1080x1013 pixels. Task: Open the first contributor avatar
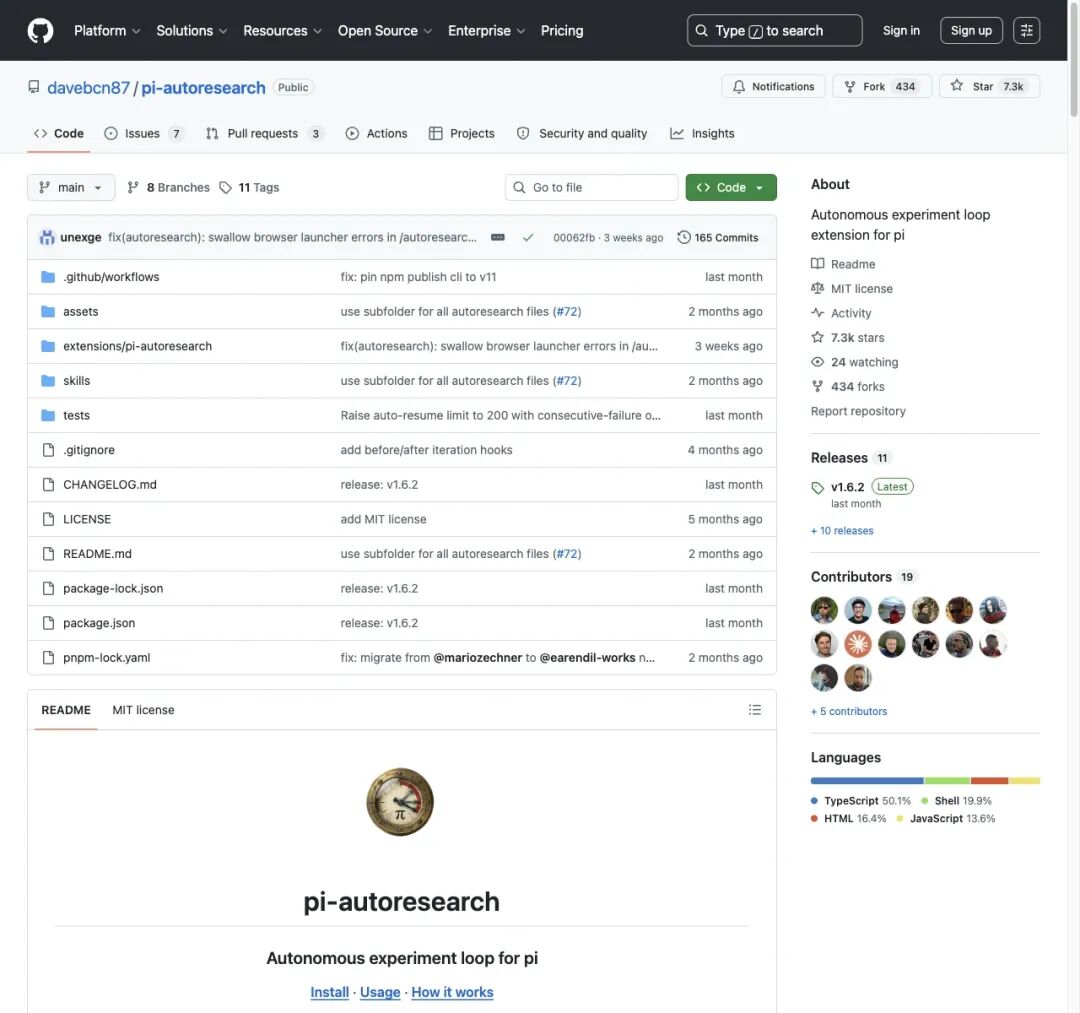click(824, 610)
